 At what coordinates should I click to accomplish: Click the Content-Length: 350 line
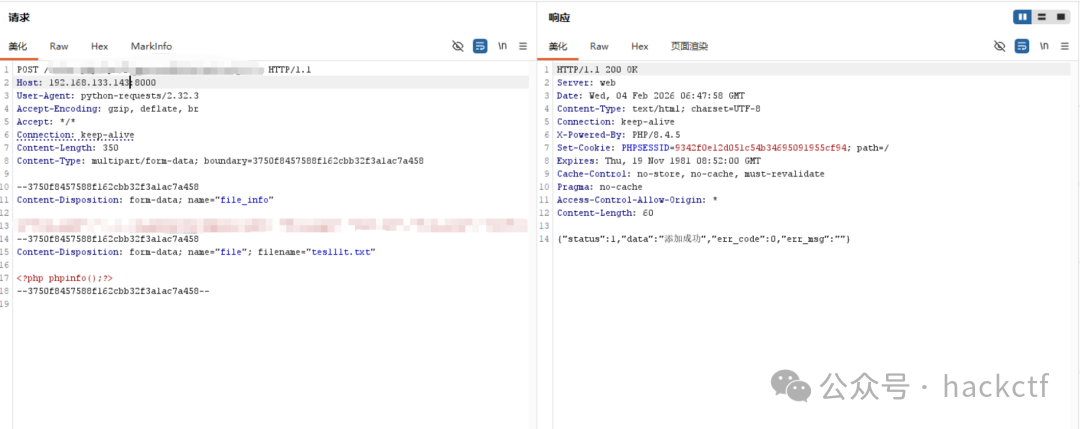(68, 147)
